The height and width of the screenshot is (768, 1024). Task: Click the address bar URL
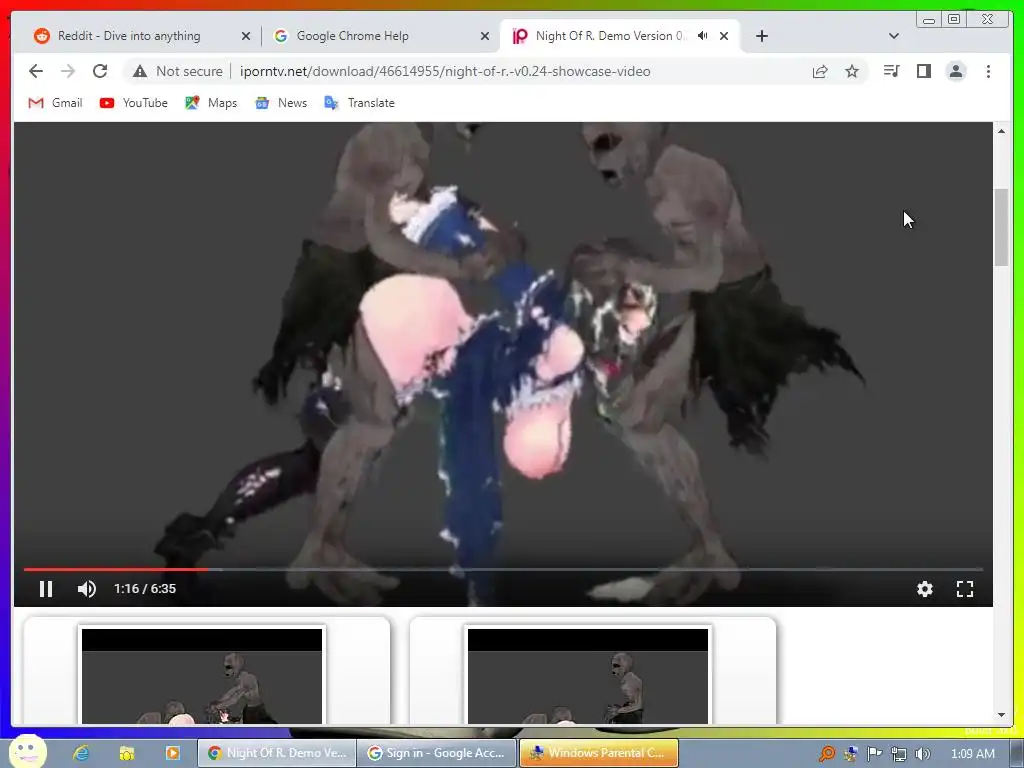pyautogui.click(x=445, y=71)
